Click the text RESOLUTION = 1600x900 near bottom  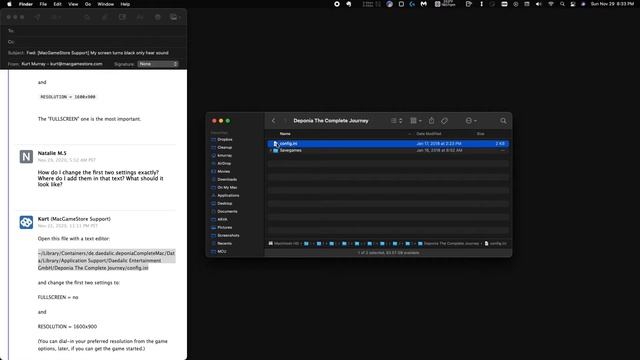(67, 327)
